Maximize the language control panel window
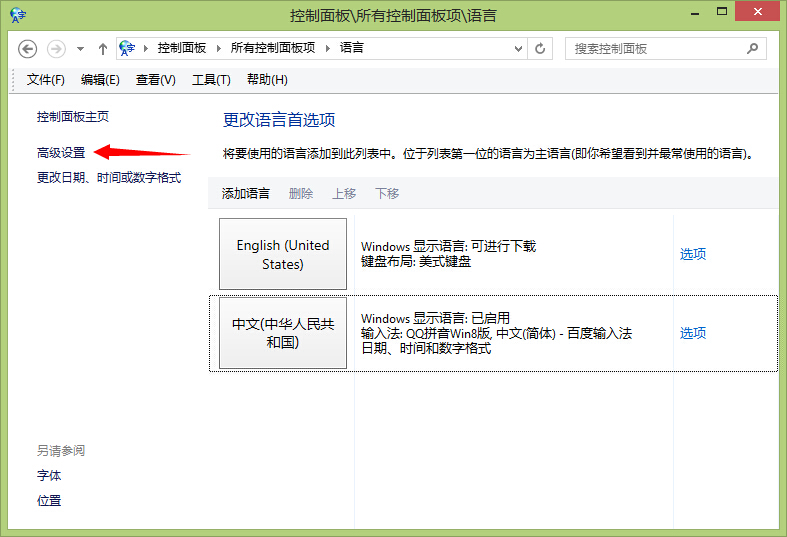 722,12
